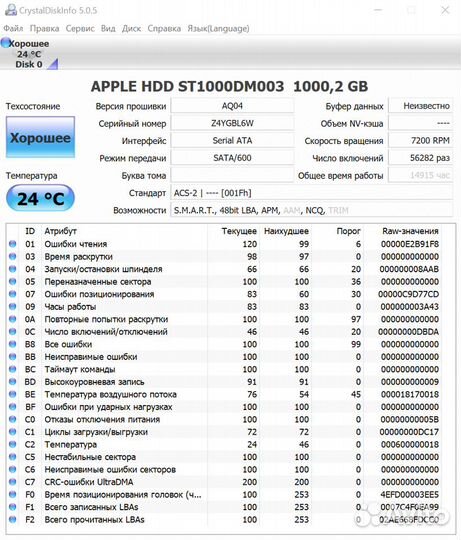Select the 'Часы работы' attribute name
This screenshot has height=540, width=461.
[x=70, y=307]
